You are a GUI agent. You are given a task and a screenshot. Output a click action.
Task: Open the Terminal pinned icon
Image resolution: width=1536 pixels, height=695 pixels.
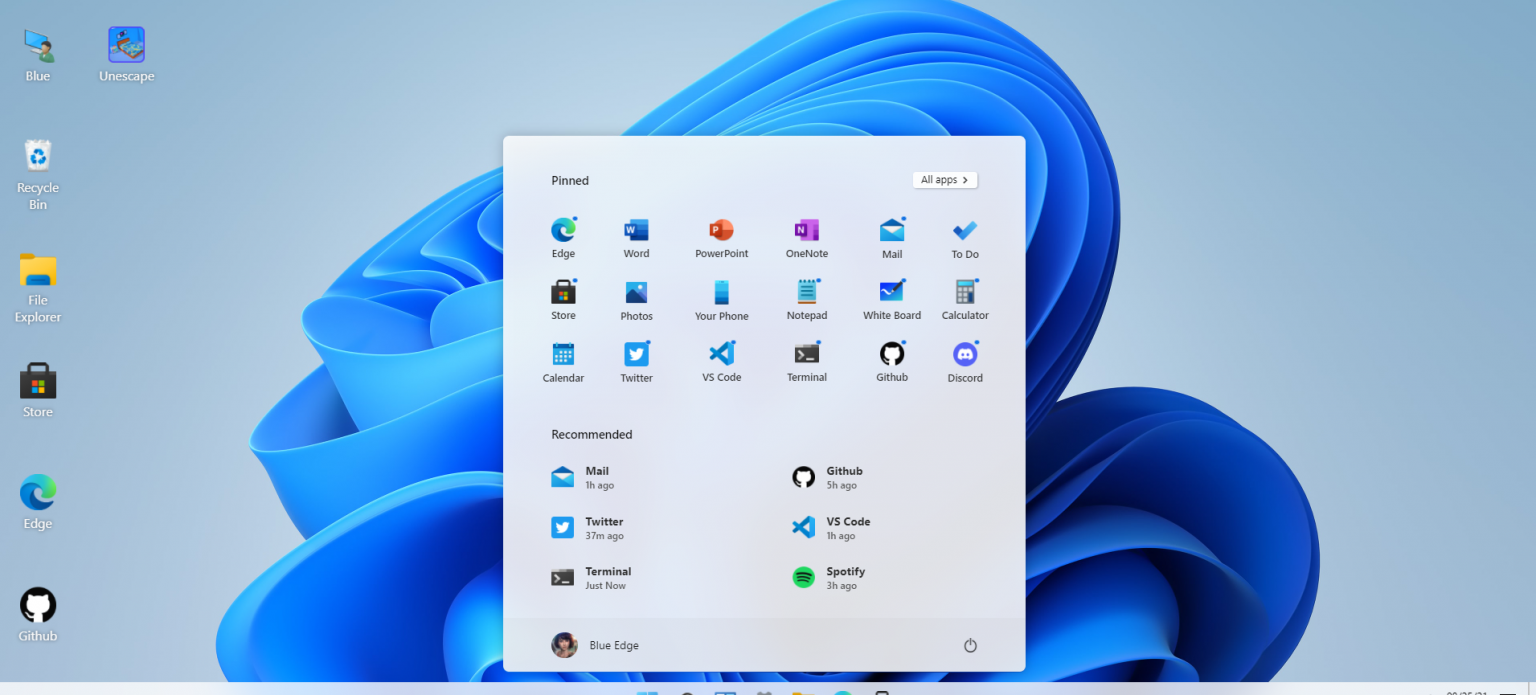[x=806, y=354]
